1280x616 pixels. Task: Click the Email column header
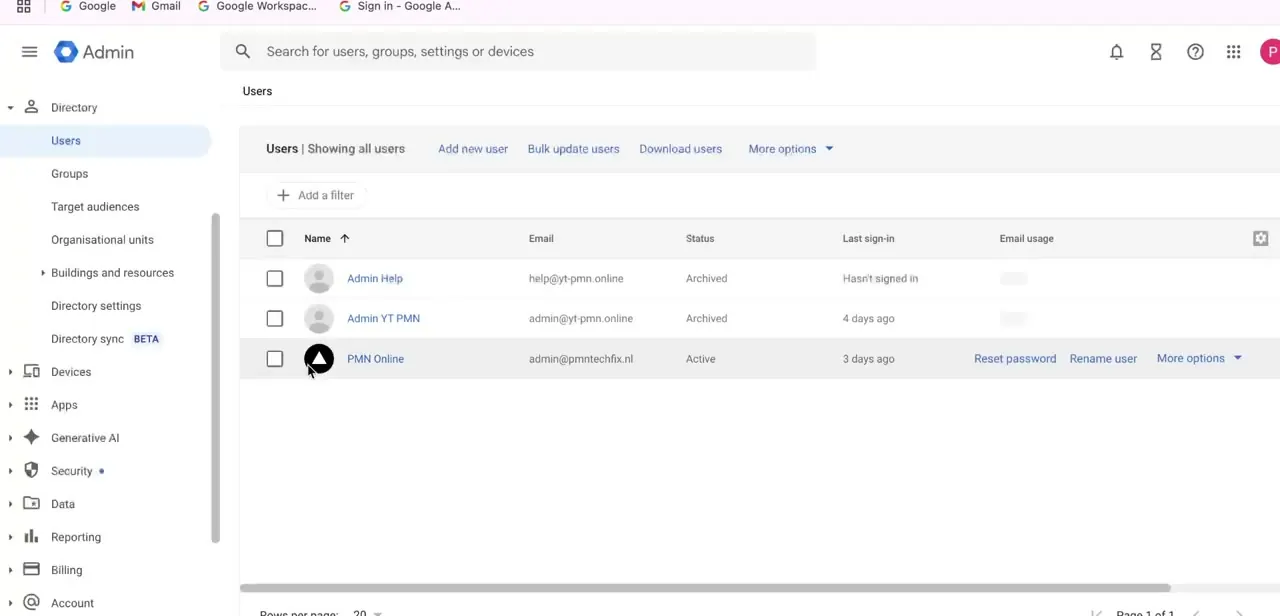tap(541, 238)
